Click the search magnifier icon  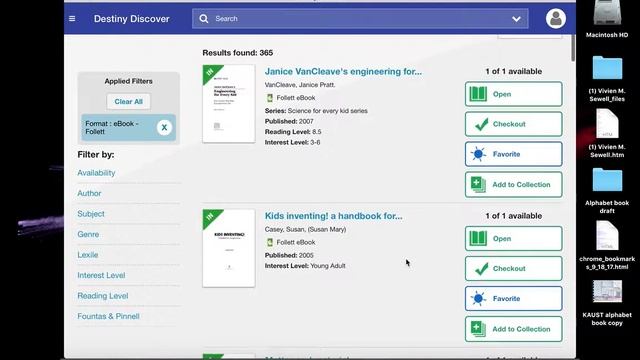pyautogui.click(x=204, y=19)
